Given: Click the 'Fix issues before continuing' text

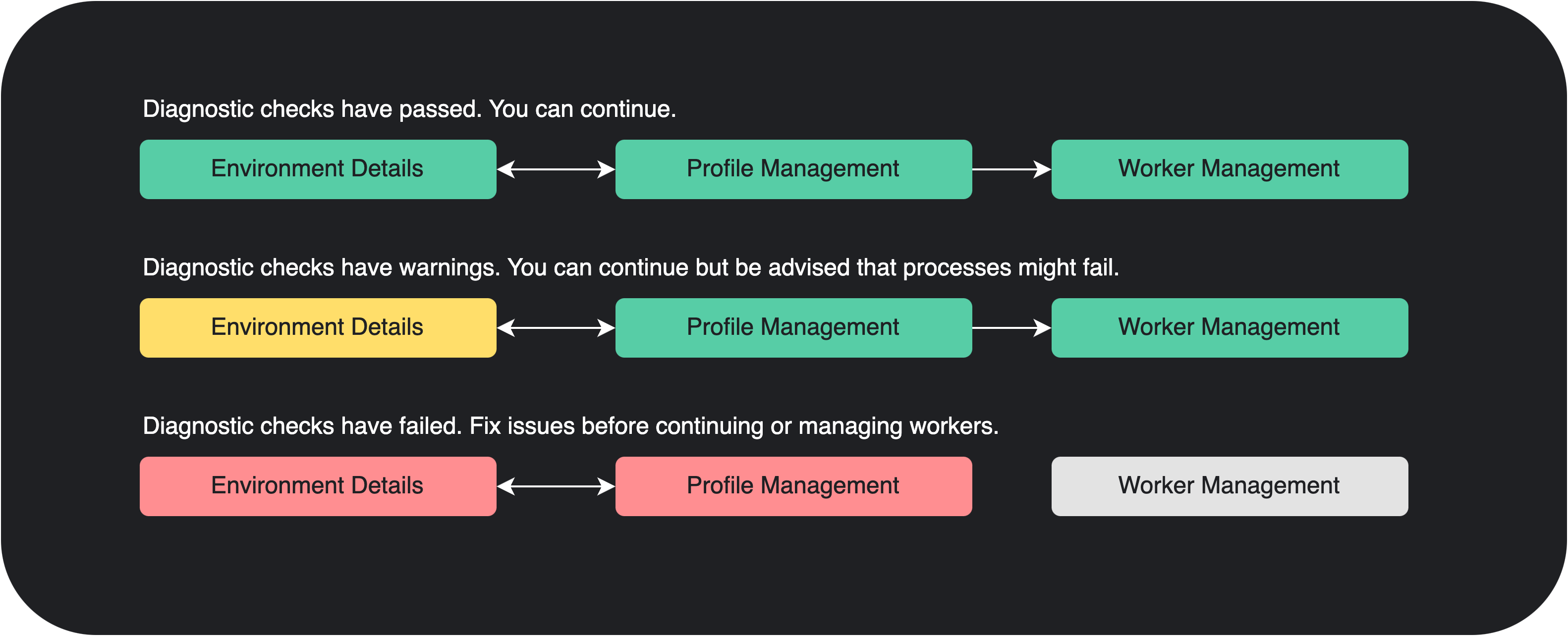Looking at the screenshot, I should point(616,426).
